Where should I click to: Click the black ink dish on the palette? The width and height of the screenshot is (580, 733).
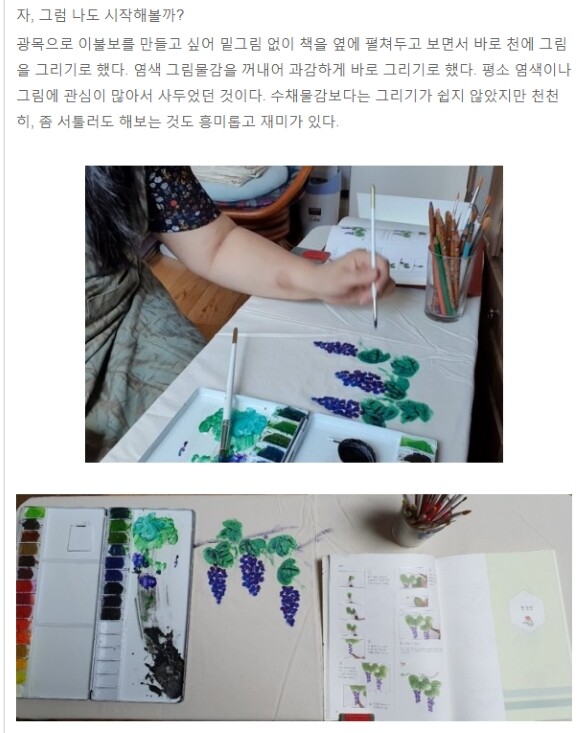(x=357, y=449)
